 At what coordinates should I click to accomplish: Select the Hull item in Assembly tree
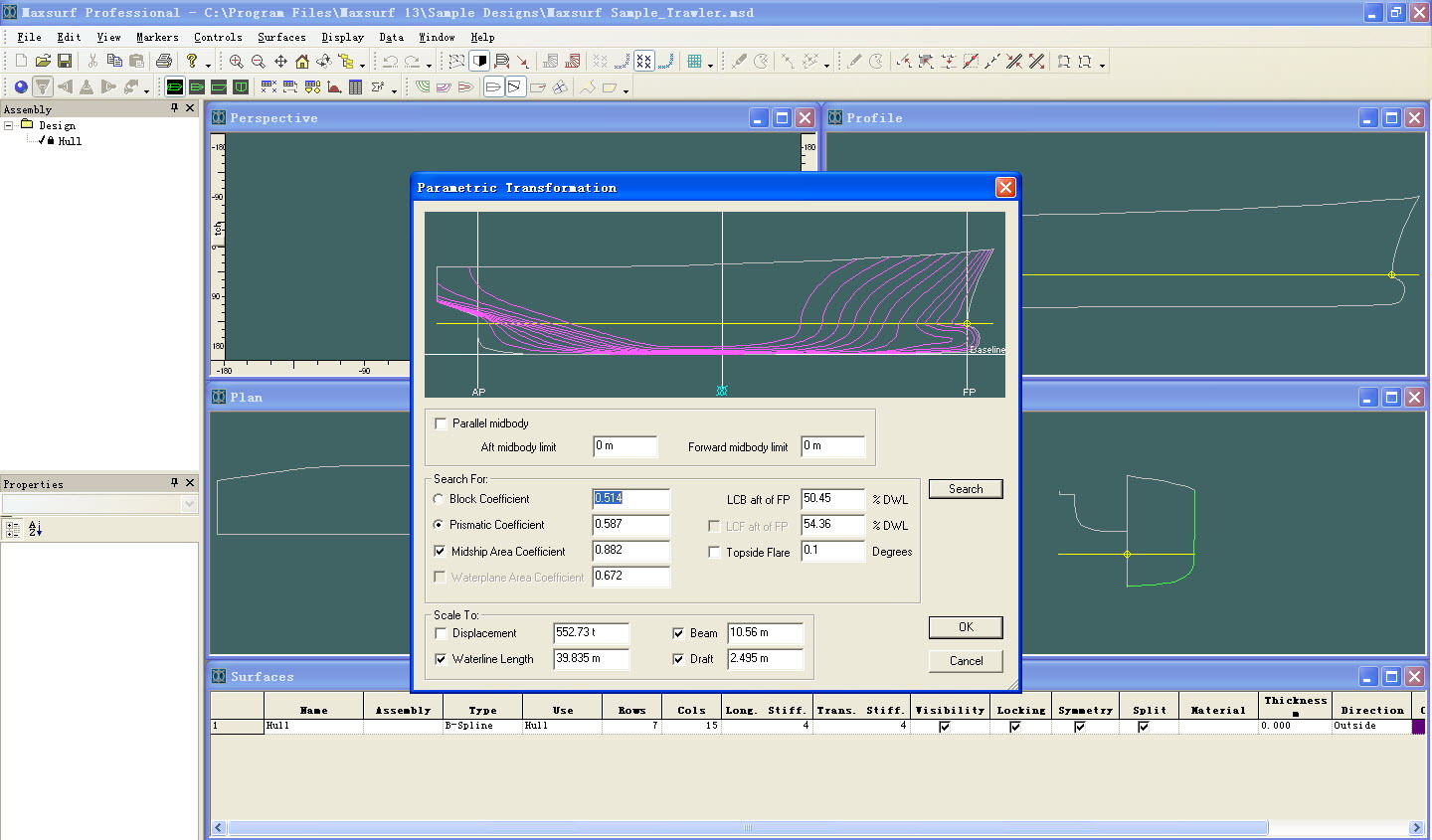click(x=70, y=141)
